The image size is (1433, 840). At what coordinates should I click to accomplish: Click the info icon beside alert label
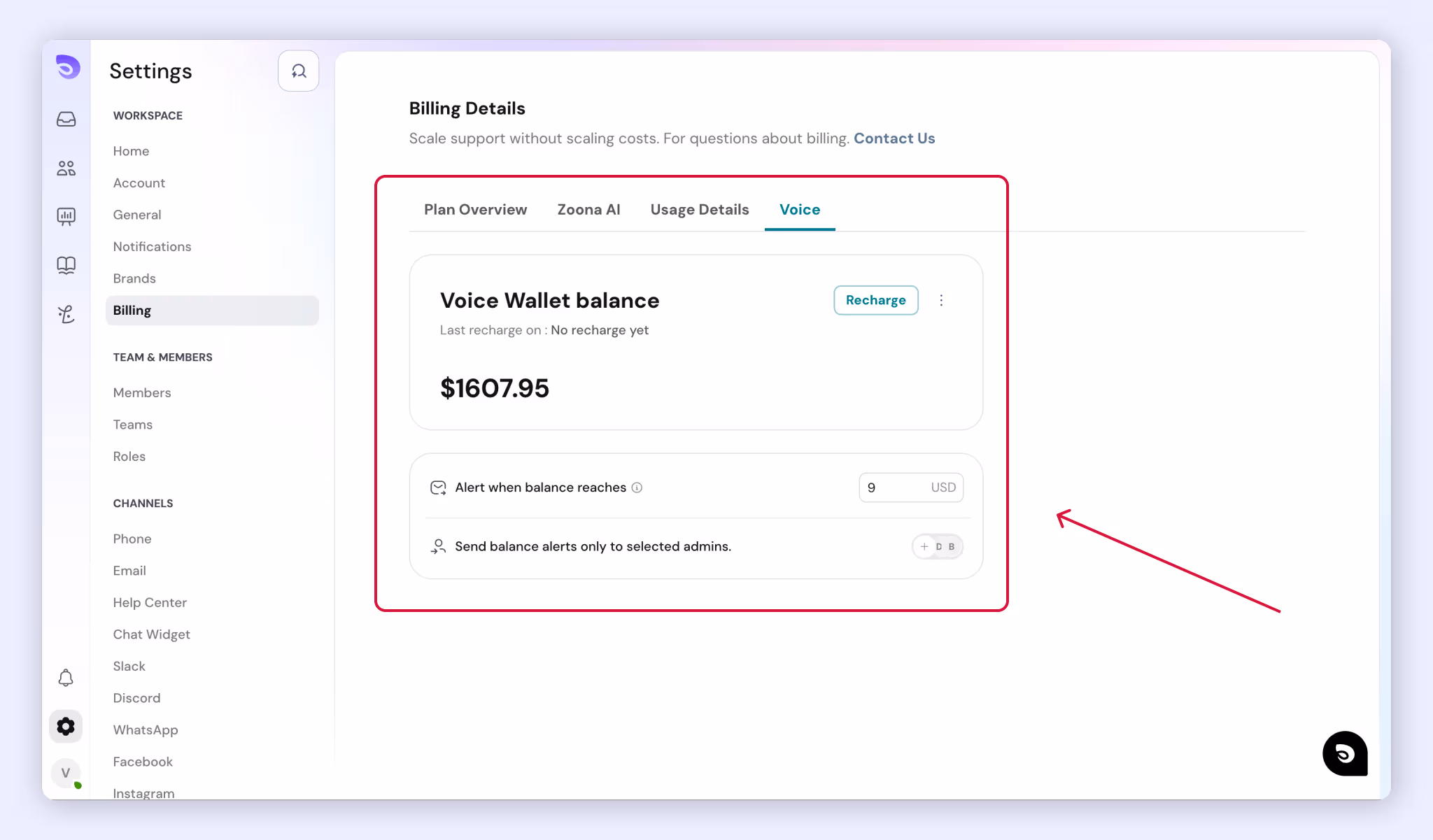(637, 487)
